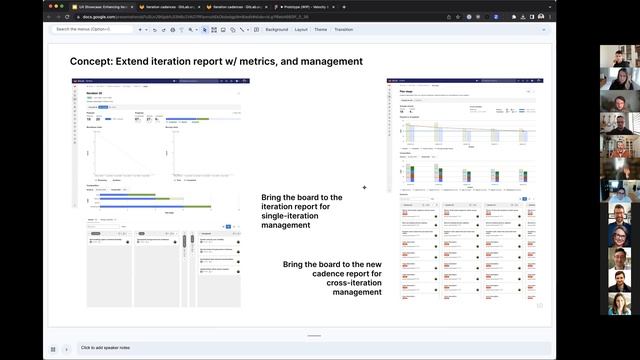Click to add speaker notes
640x360 pixels.
(314, 348)
